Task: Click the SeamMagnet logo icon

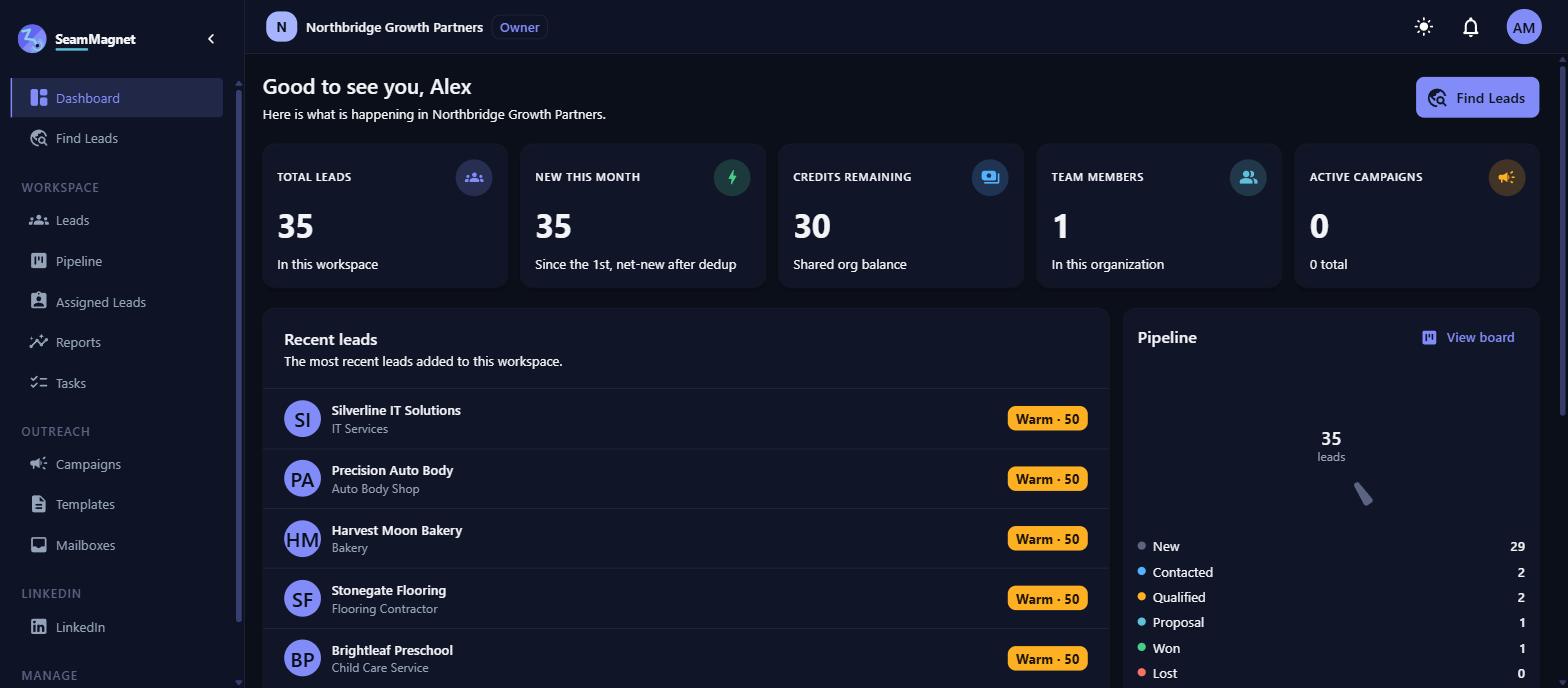Action: coord(32,39)
